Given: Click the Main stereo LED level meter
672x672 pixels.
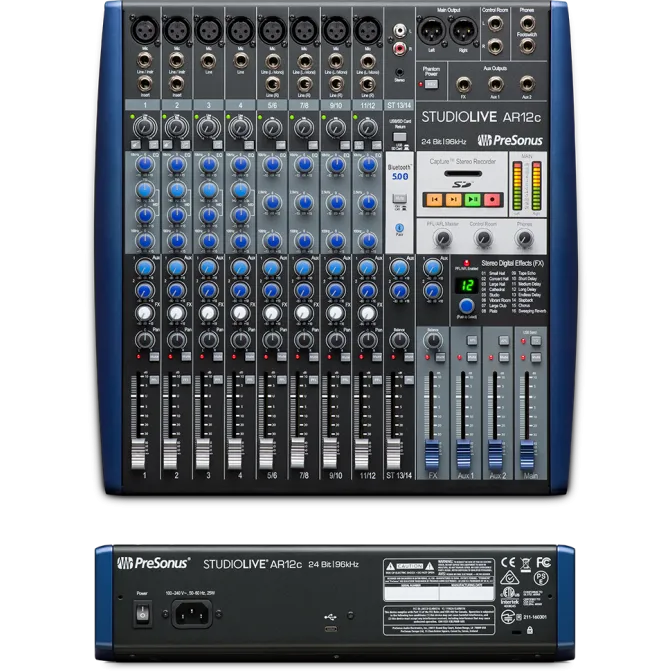Looking at the screenshot, I should point(527,186).
